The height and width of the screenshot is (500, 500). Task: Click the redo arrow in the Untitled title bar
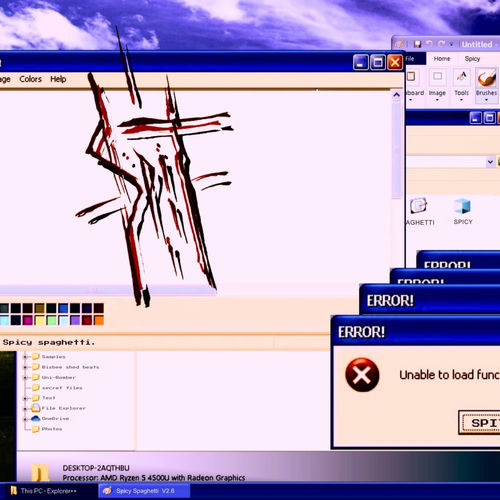pos(441,44)
